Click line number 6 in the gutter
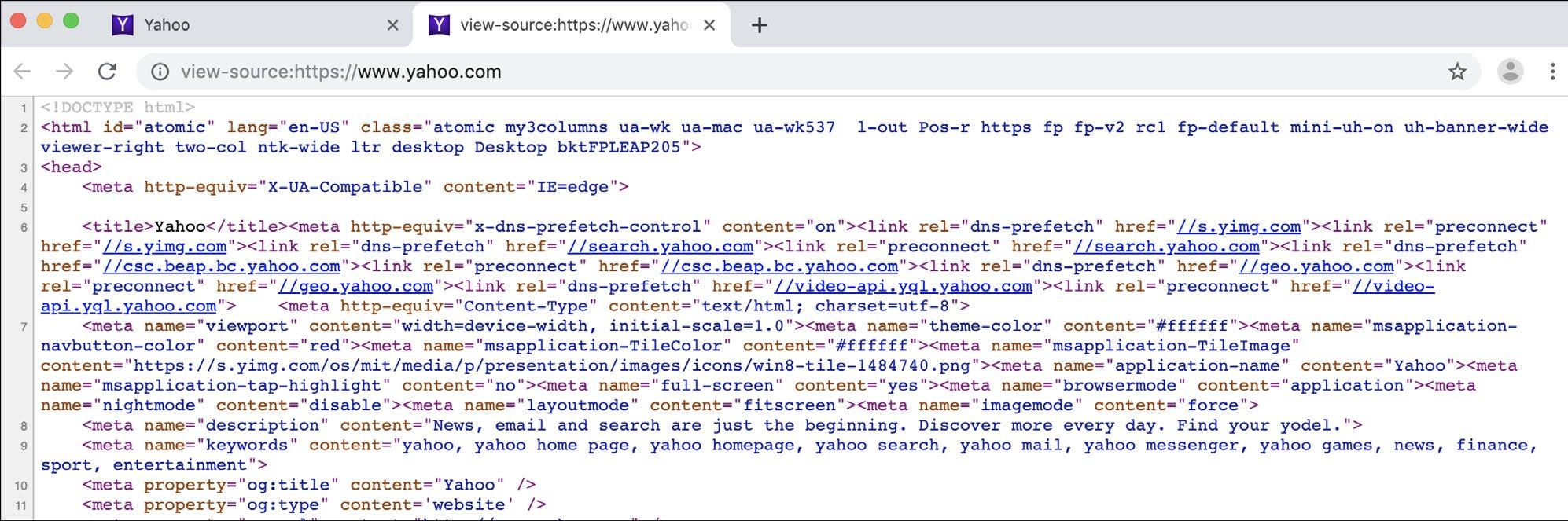 click(x=24, y=228)
